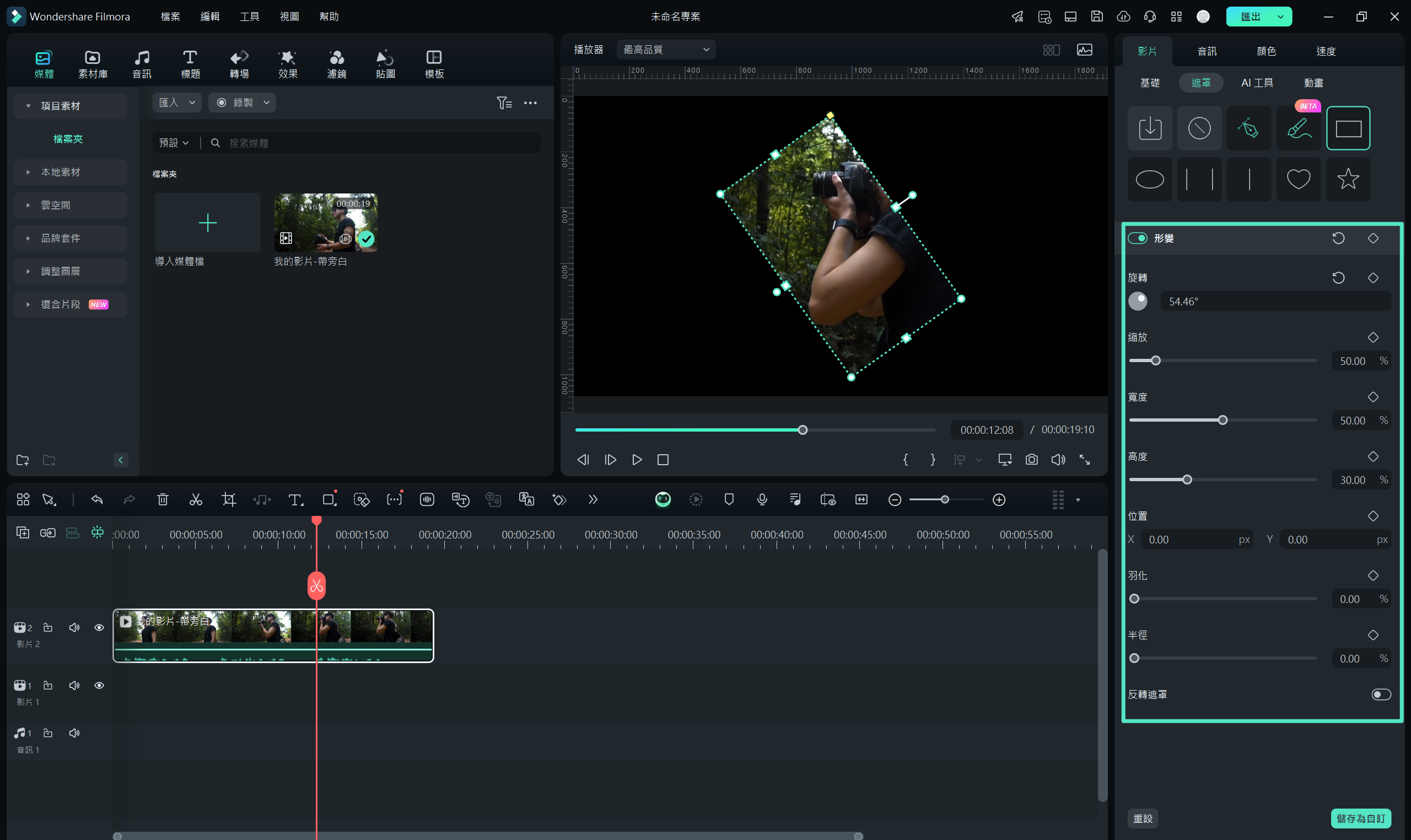Screen dimensions: 1411x840
Task: Open the 工具 menu
Action: click(249, 17)
